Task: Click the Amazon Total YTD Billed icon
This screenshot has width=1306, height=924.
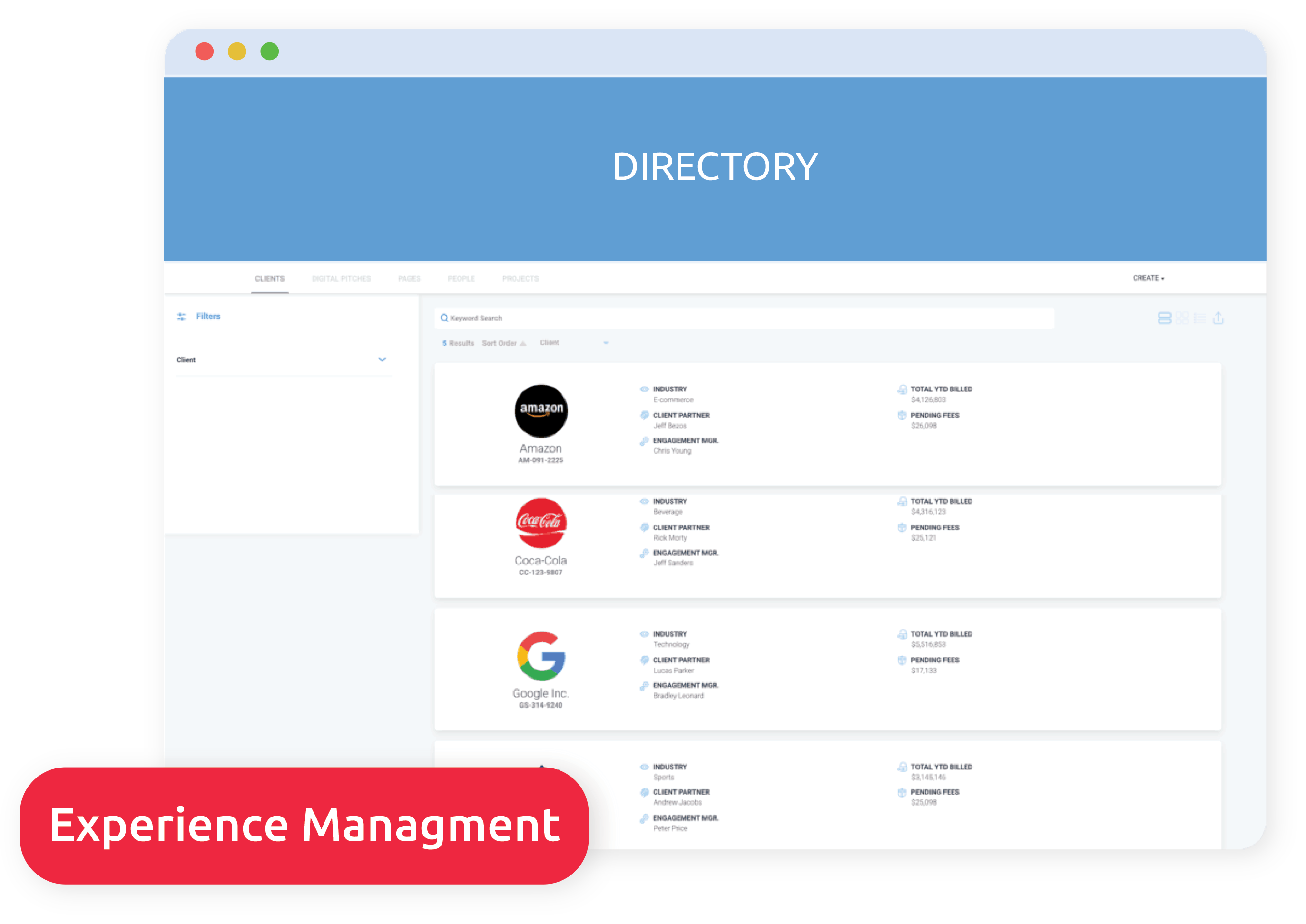Action: (902, 389)
